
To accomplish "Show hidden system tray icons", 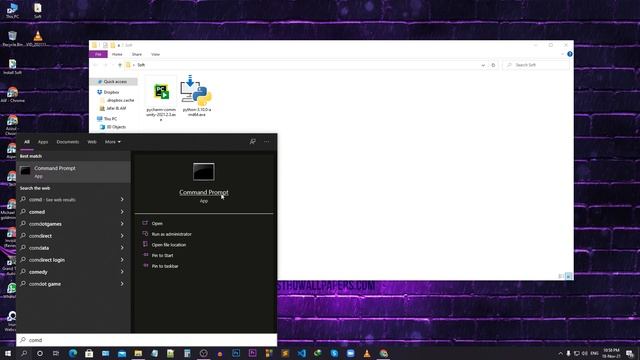I will [560, 353].
